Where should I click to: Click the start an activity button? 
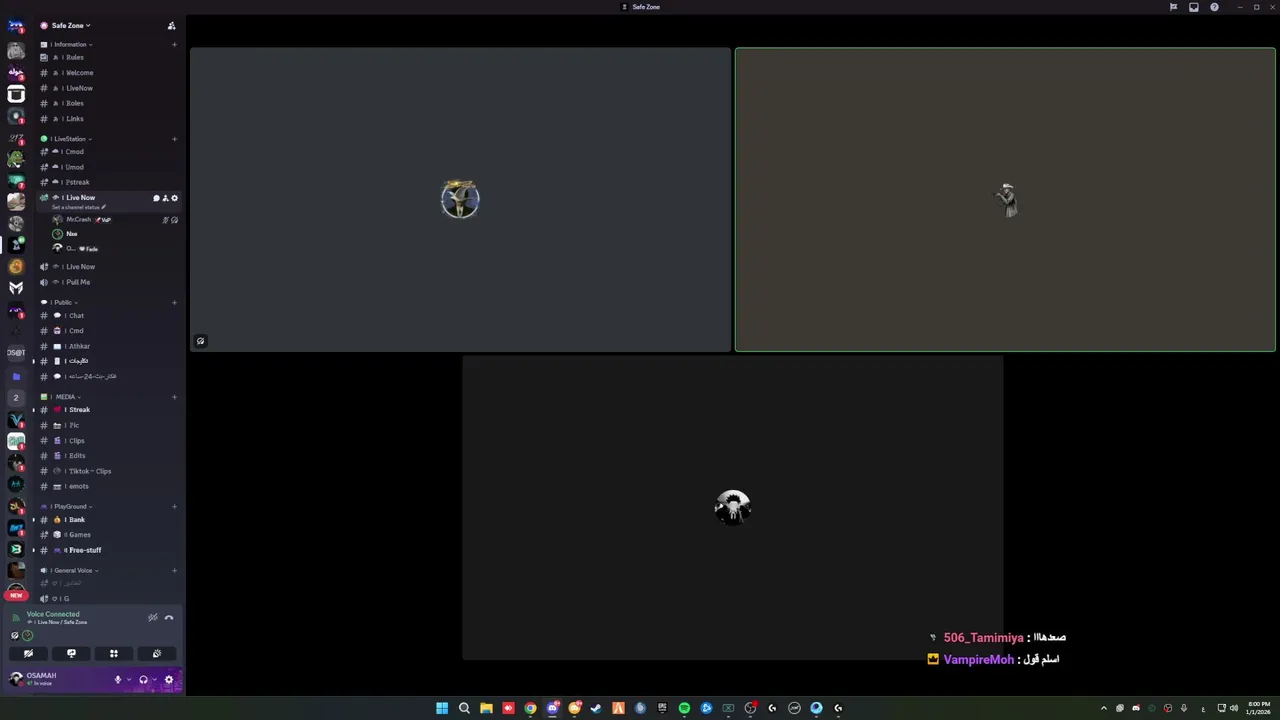(114, 653)
